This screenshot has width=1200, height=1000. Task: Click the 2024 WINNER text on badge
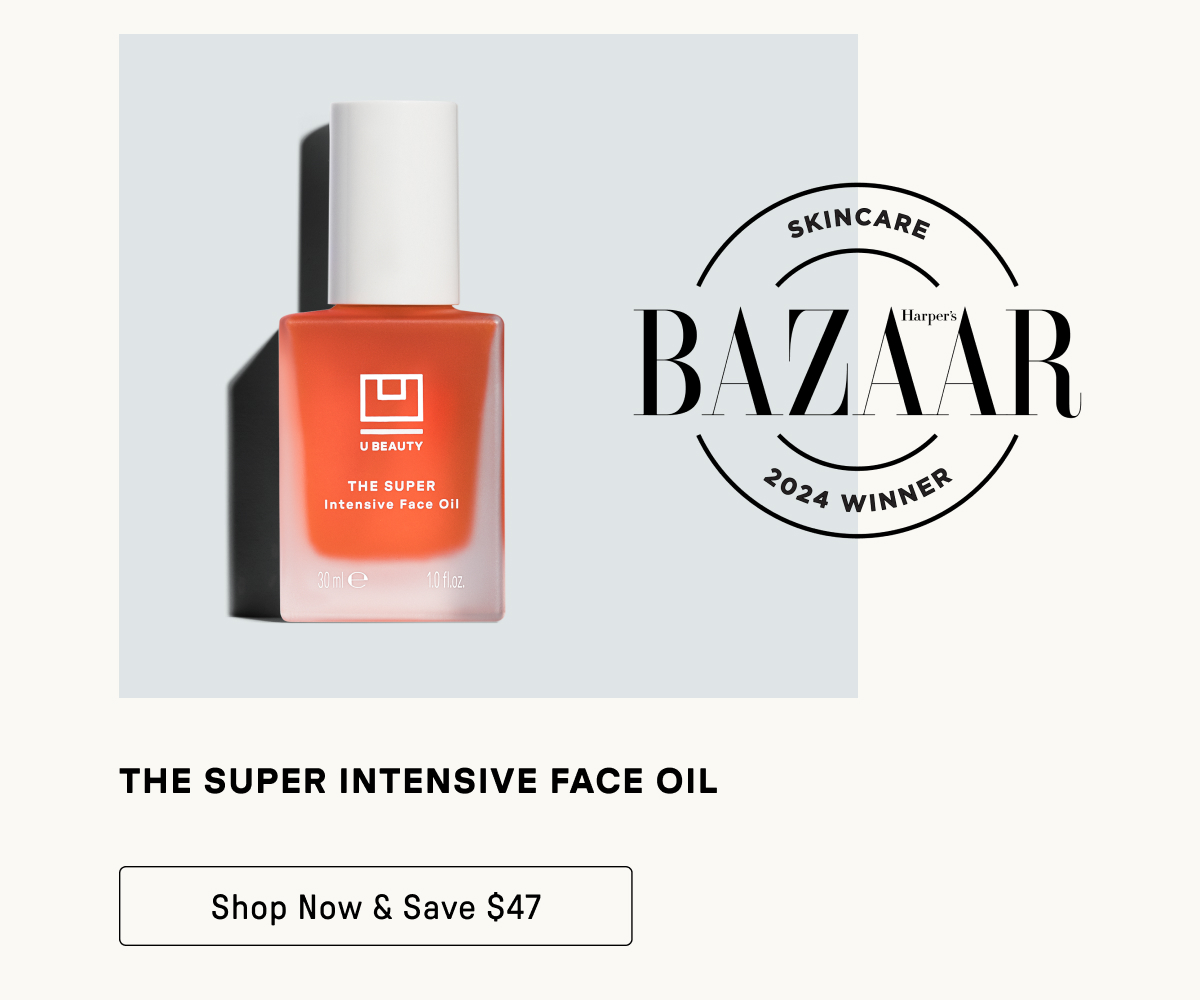pos(857,490)
